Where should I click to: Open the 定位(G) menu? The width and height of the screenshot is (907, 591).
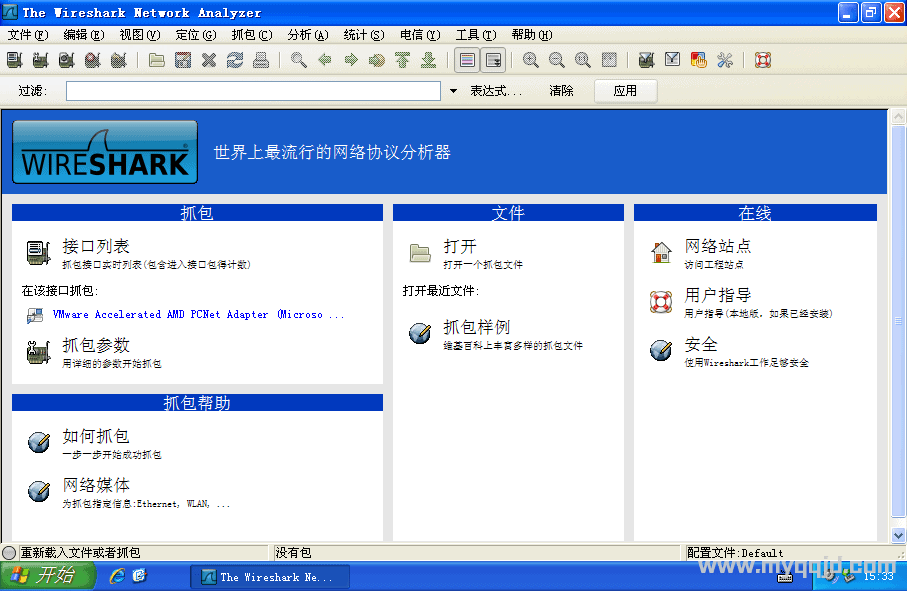(196, 35)
